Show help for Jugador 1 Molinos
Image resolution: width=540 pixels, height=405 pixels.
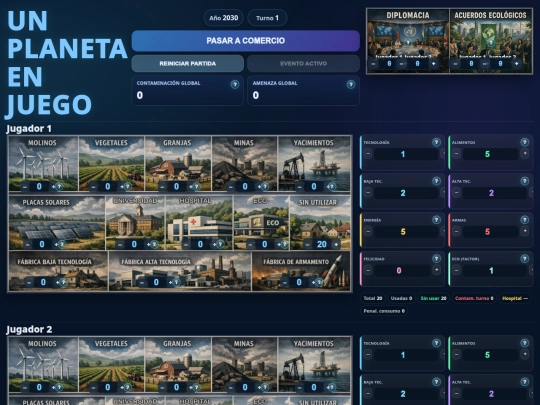coord(59,187)
